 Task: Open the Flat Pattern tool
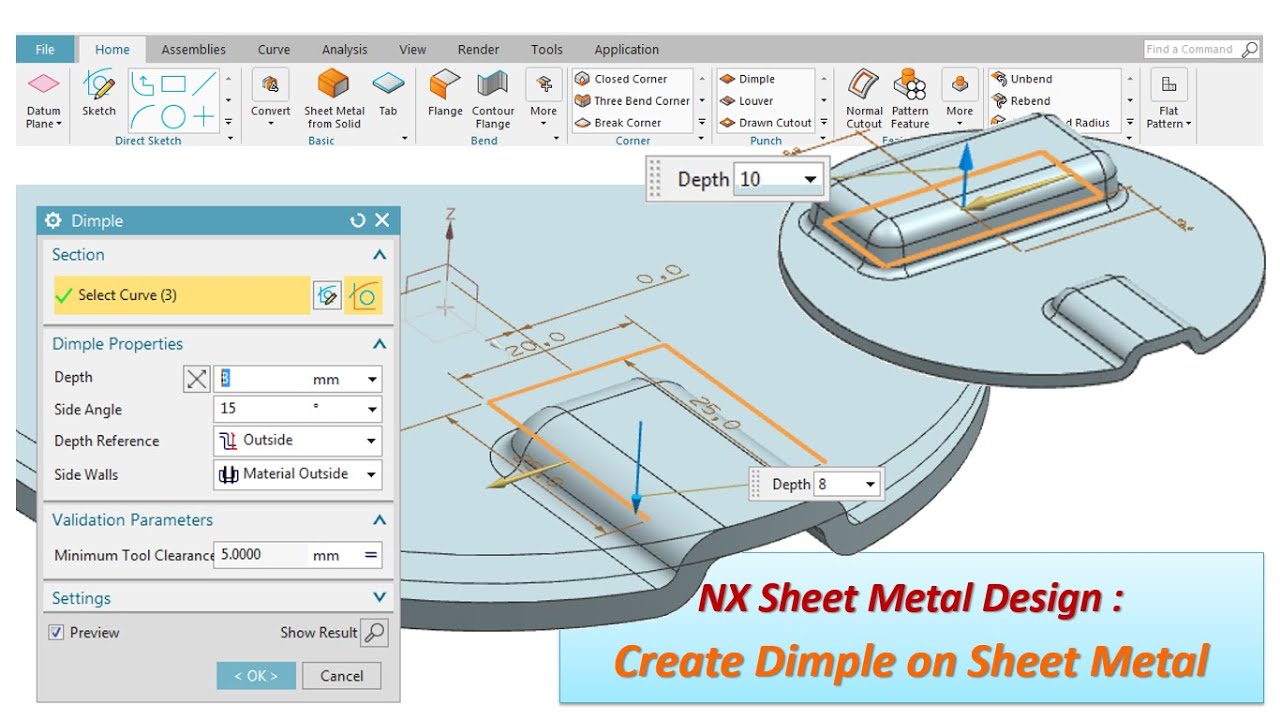tap(1168, 100)
